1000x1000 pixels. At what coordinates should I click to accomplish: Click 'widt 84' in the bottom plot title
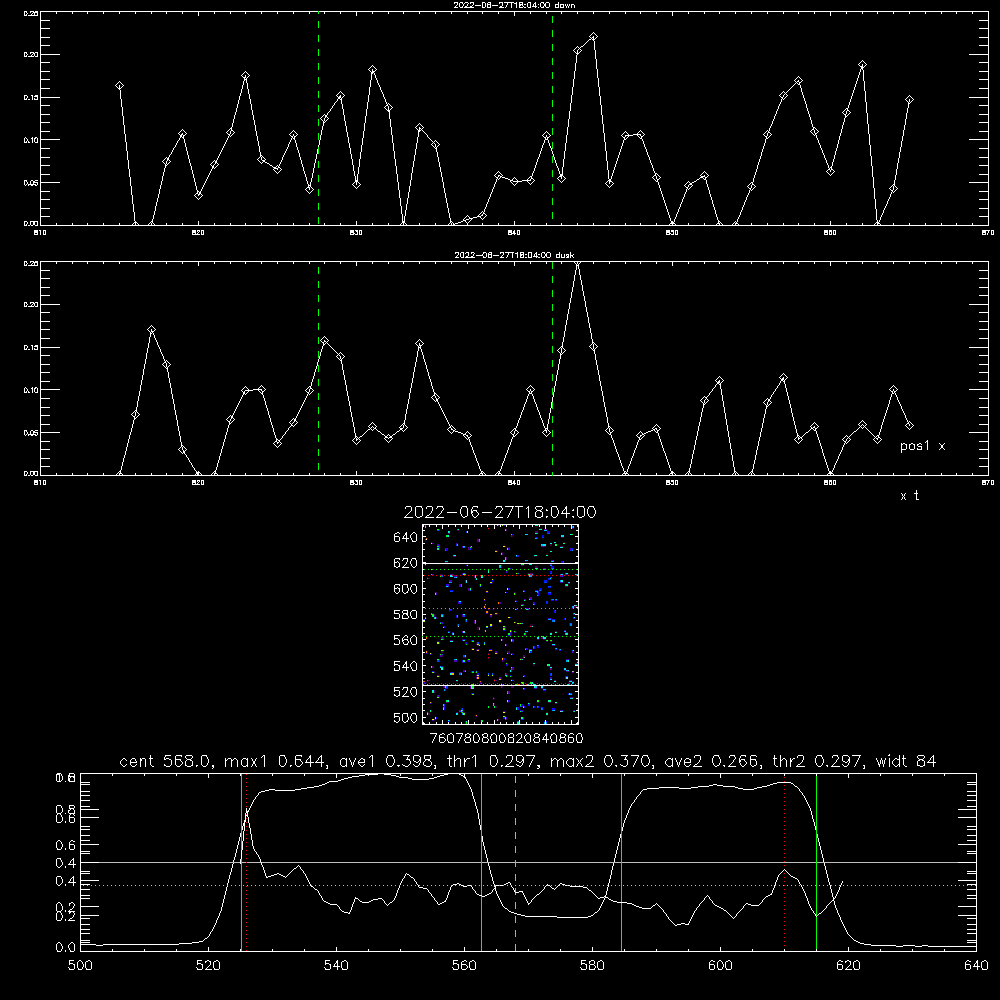(x=906, y=761)
